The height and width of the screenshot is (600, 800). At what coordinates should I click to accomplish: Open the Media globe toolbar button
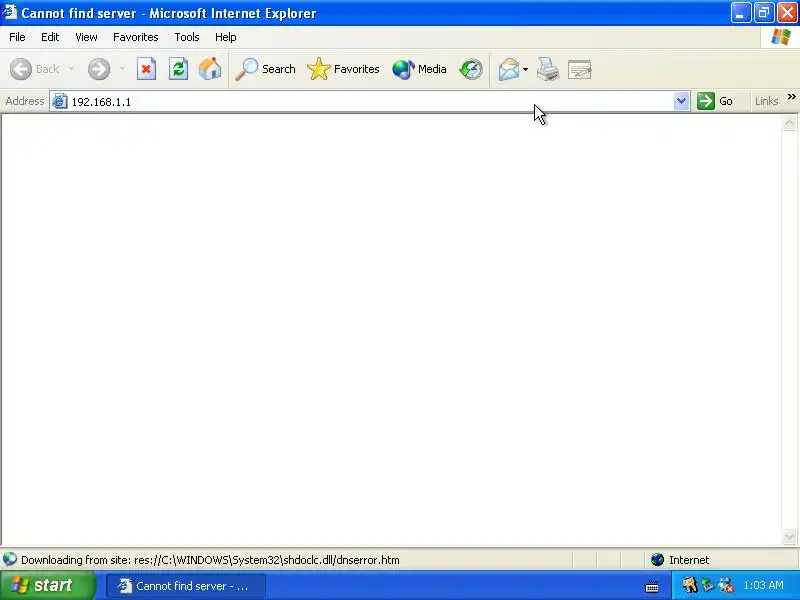tap(419, 69)
